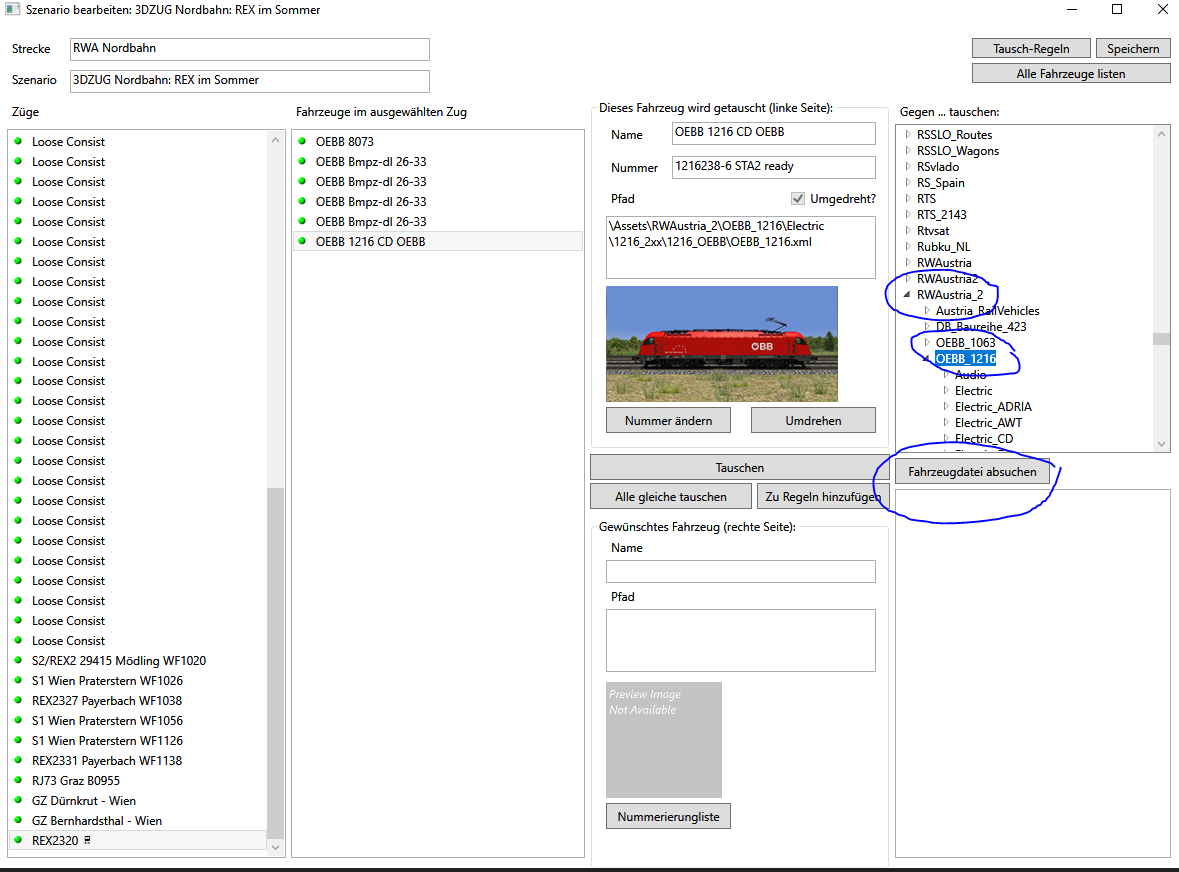Expand the Rubku_NL node
Image resolution: width=1179 pixels, height=872 pixels.
click(908, 247)
